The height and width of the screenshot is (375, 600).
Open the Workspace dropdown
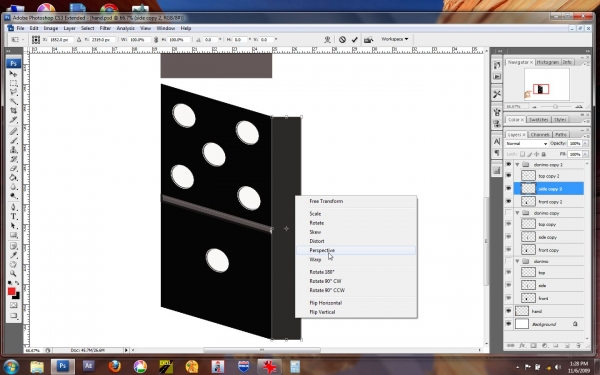[395, 39]
